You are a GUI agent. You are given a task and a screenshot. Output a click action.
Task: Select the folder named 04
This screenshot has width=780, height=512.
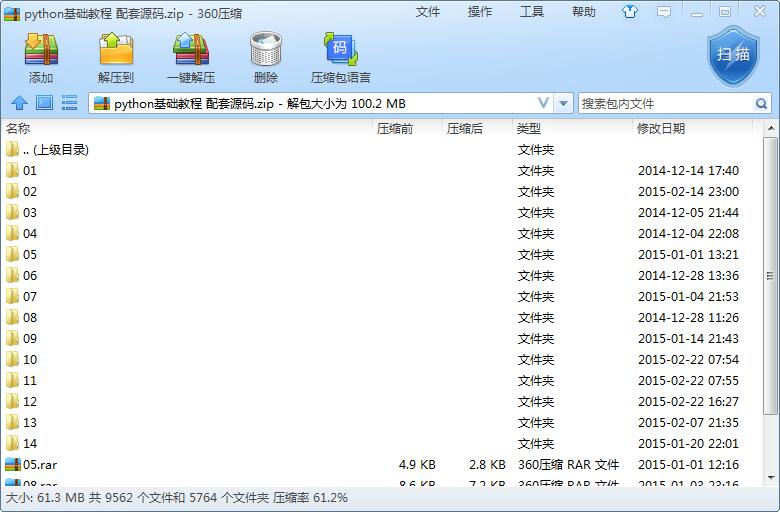[30, 233]
